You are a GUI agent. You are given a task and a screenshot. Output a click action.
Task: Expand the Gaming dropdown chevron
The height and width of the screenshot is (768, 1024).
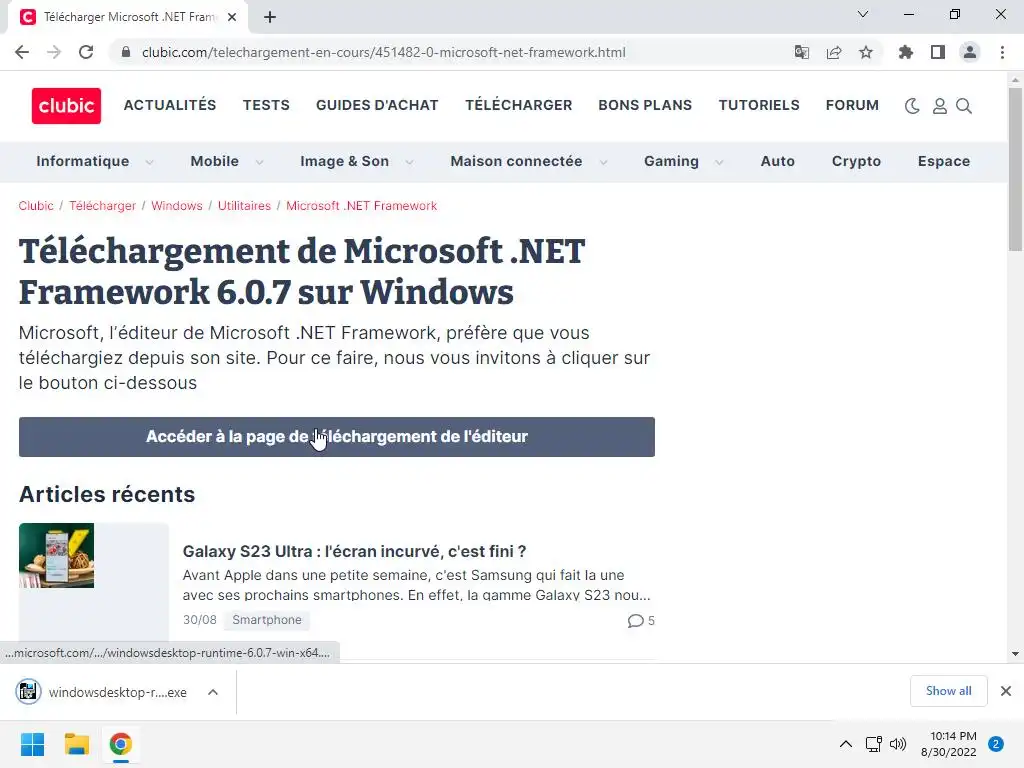(719, 162)
